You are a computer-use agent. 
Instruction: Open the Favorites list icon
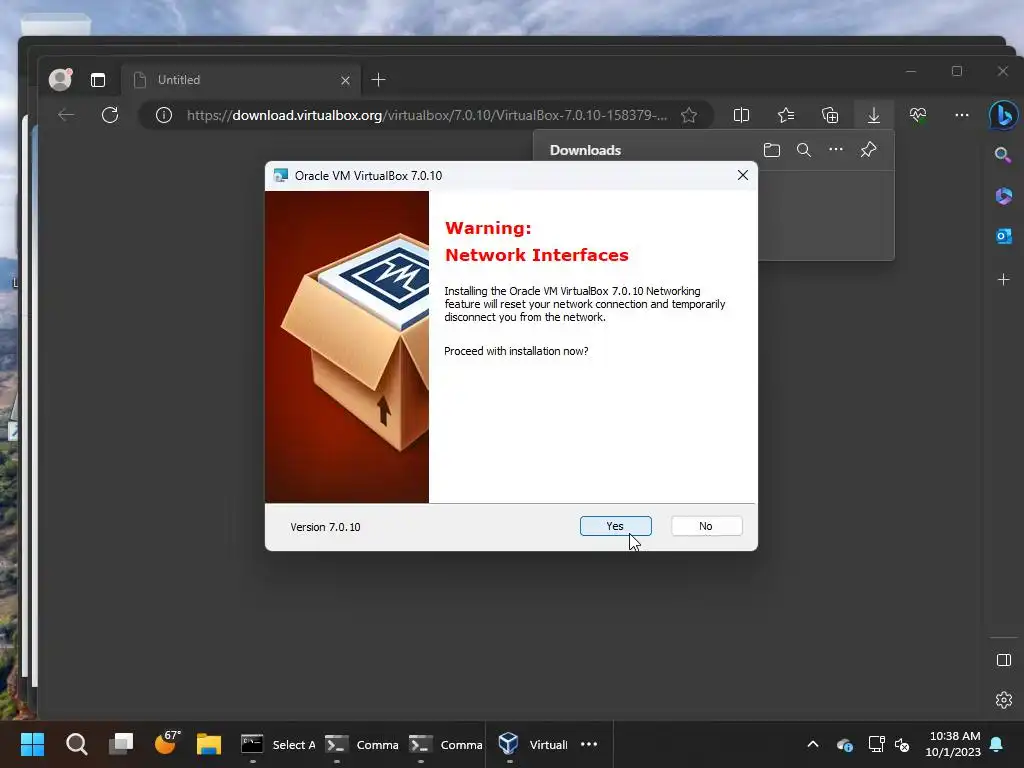[x=786, y=116]
